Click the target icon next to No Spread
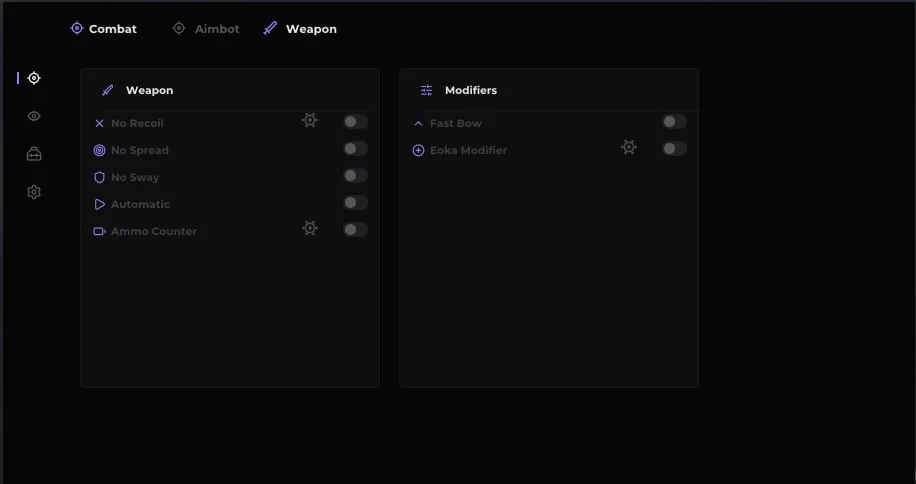The height and width of the screenshot is (484, 916). pyautogui.click(x=99, y=151)
